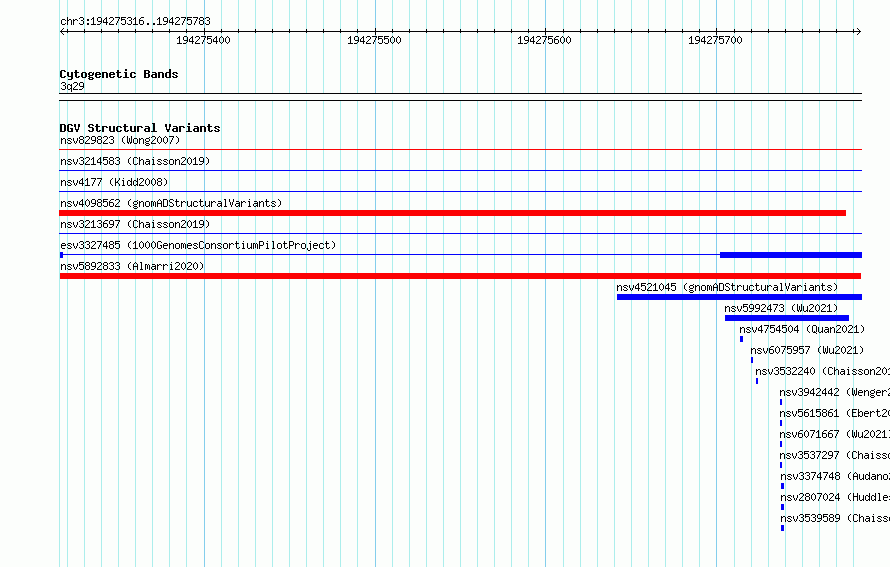890x567 pixels.
Task: Open the nsv3532240 Chaisson variant label
Action: pos(822,371)
